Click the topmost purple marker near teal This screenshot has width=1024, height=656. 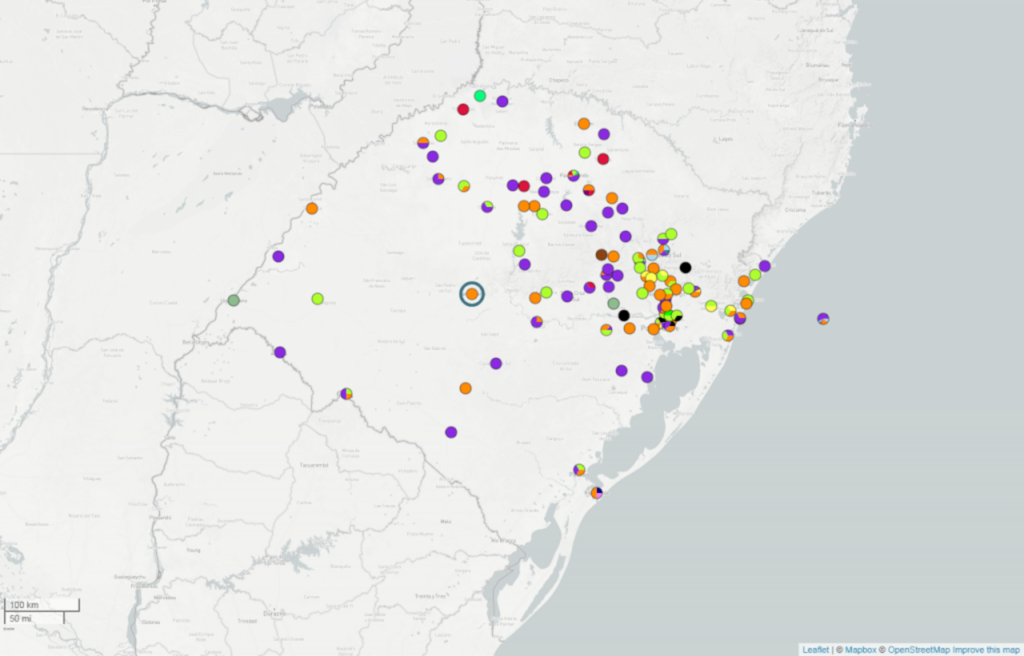502,101
